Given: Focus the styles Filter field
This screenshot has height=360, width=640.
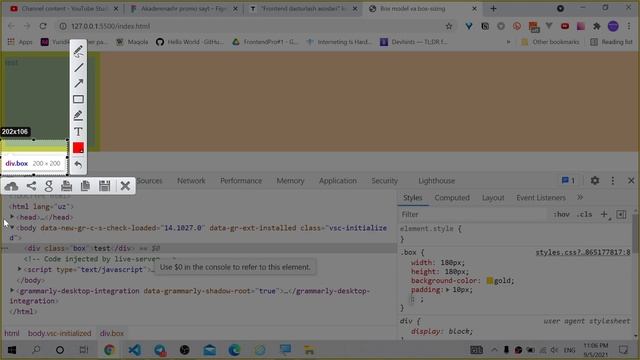Looking at the screenshot, I should 473,214.
